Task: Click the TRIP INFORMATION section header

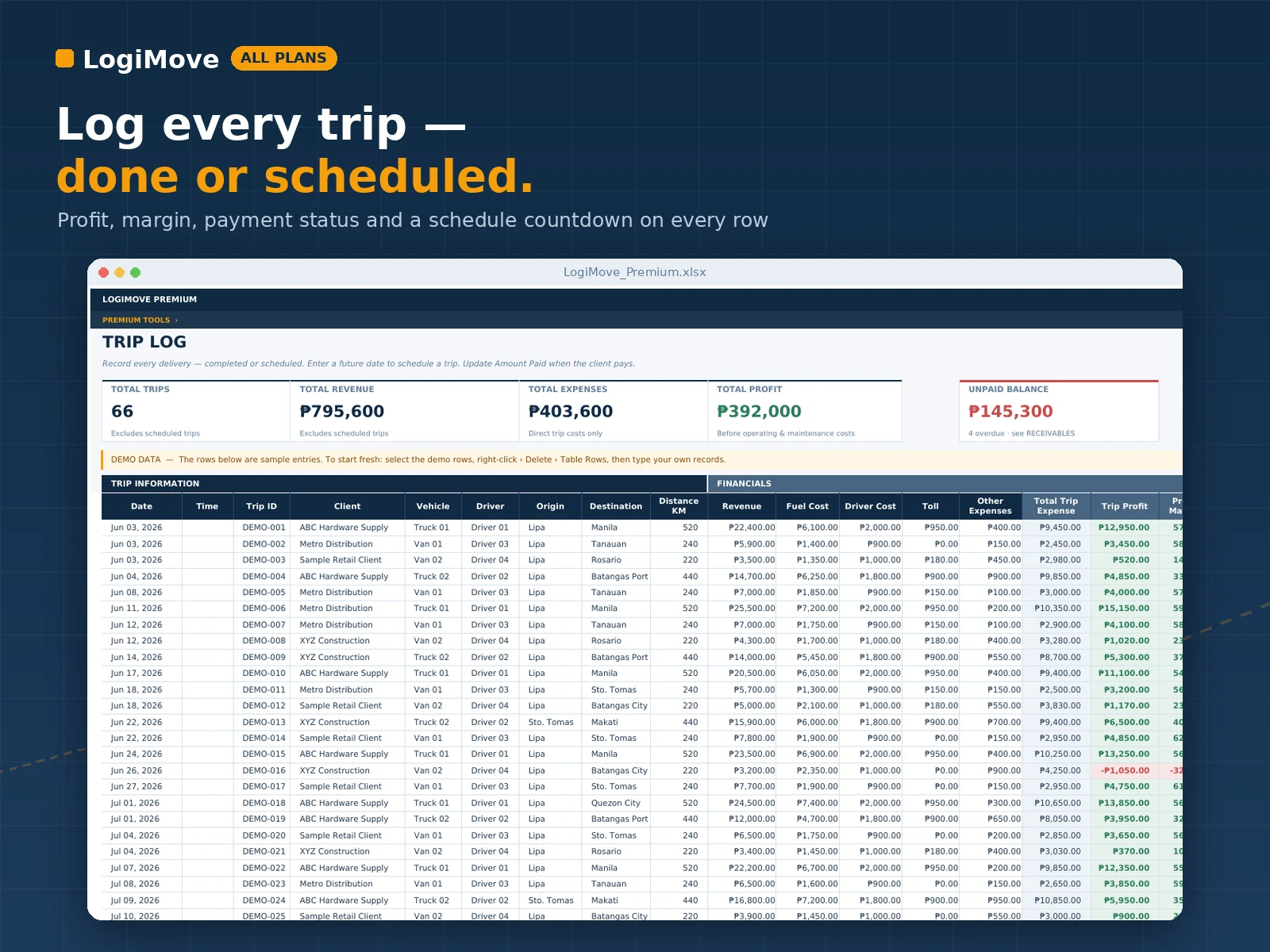Action: click(404, 484)
